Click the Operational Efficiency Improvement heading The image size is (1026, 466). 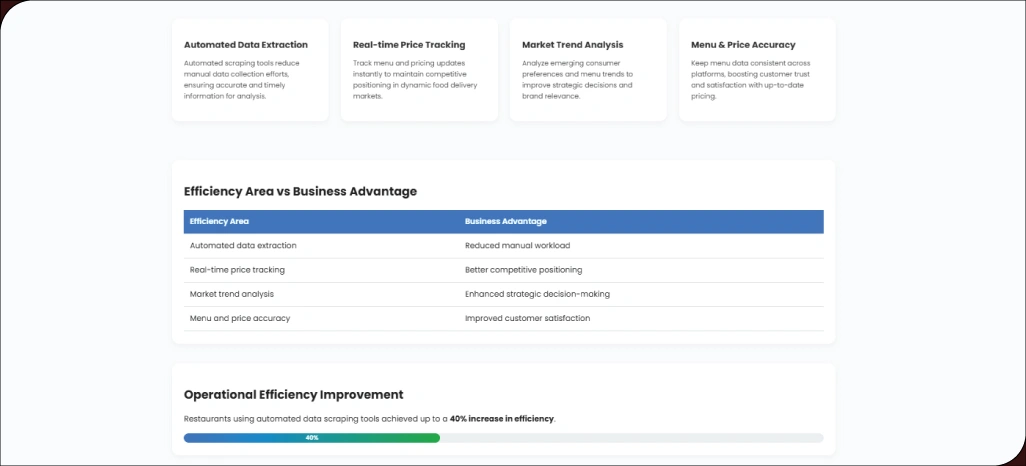pyautogui.click(x=294, y=395)
